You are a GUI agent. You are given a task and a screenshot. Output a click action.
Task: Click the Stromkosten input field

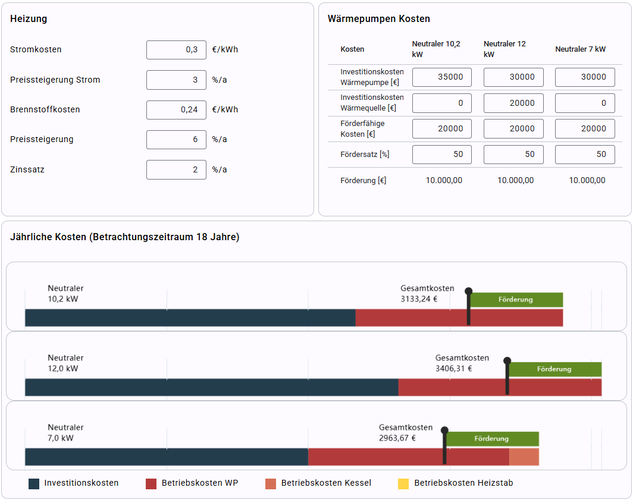(176, 50)
